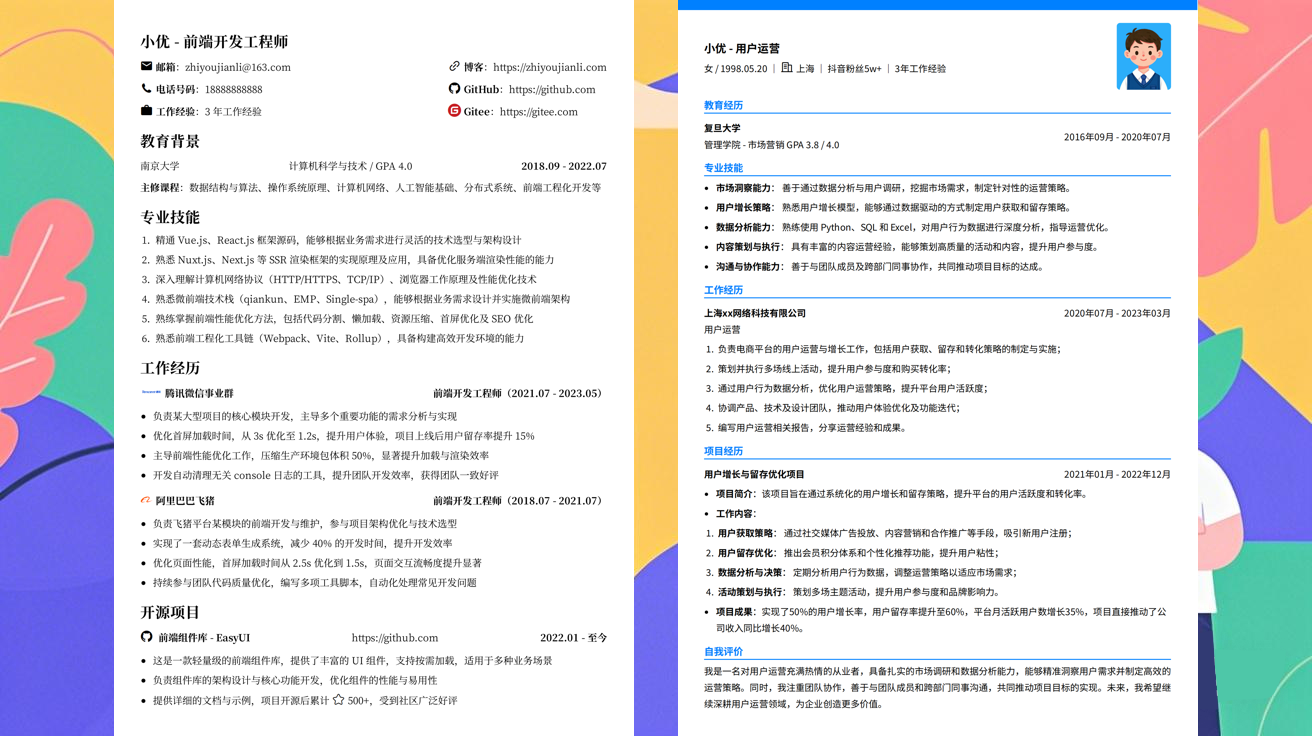Open the https://gitee.com link
This screenshot has width=1312, height=736.
click(x=538, y=112)
